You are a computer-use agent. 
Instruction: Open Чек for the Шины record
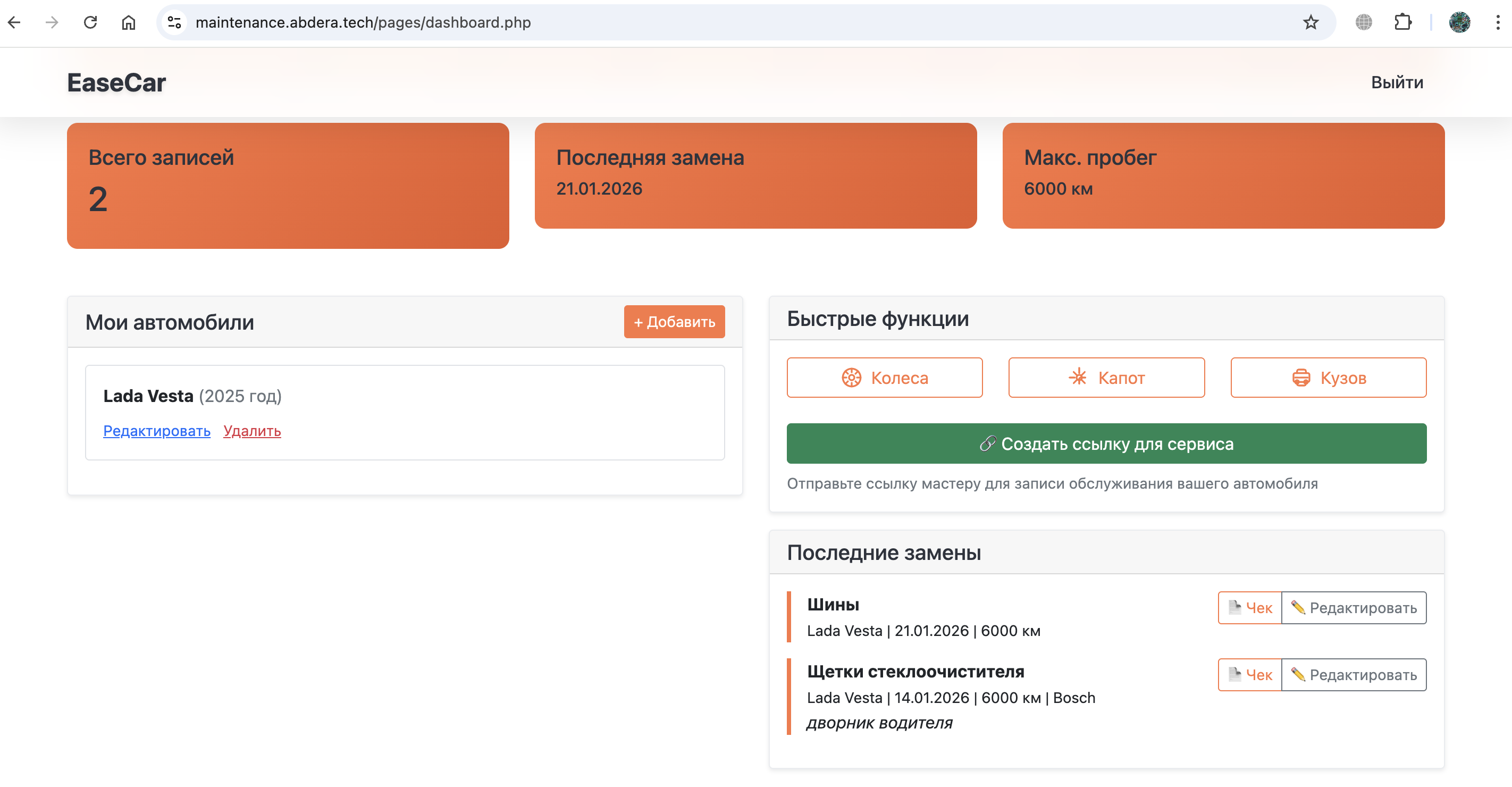[1249, 607]
